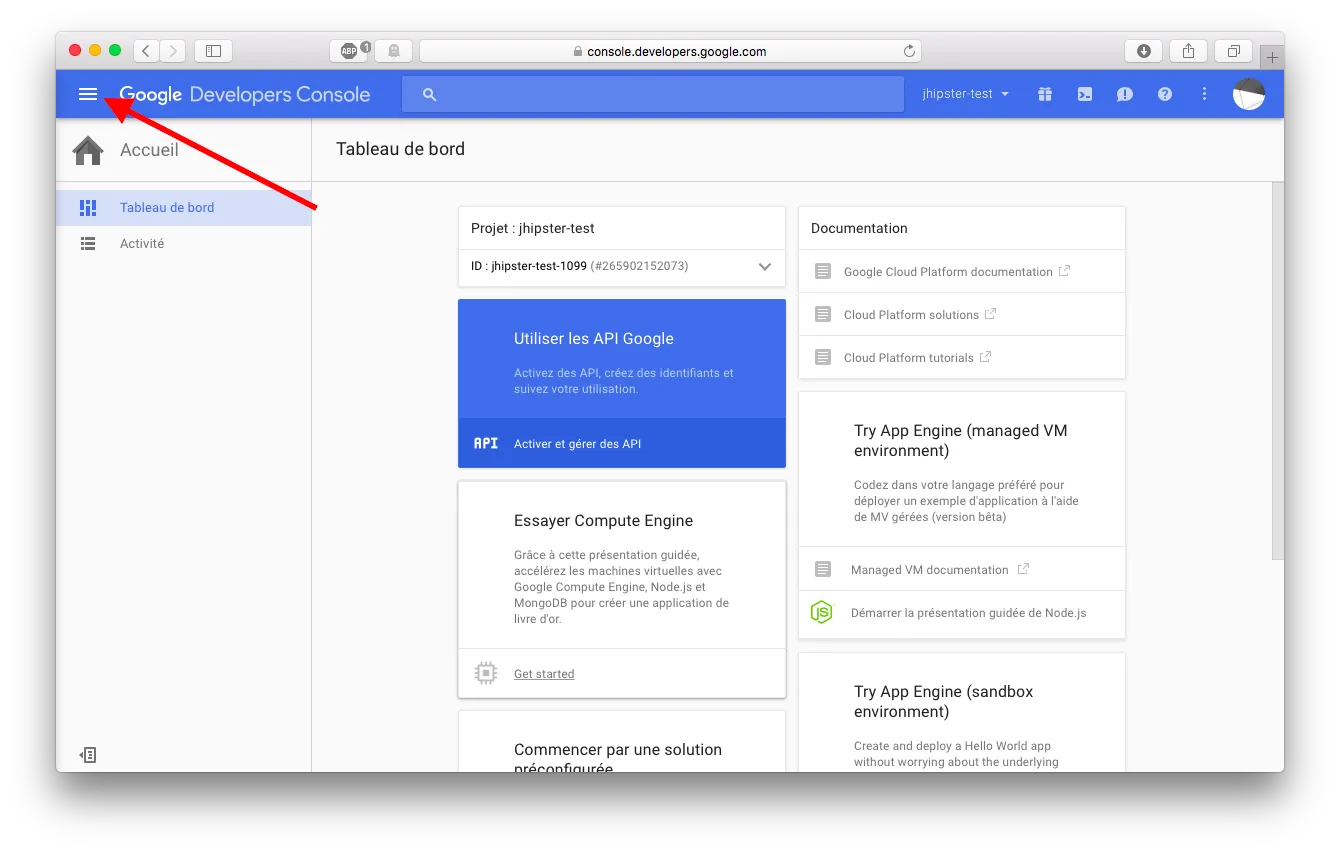Collapse the sidebar navigation panel

coord(88,755)
